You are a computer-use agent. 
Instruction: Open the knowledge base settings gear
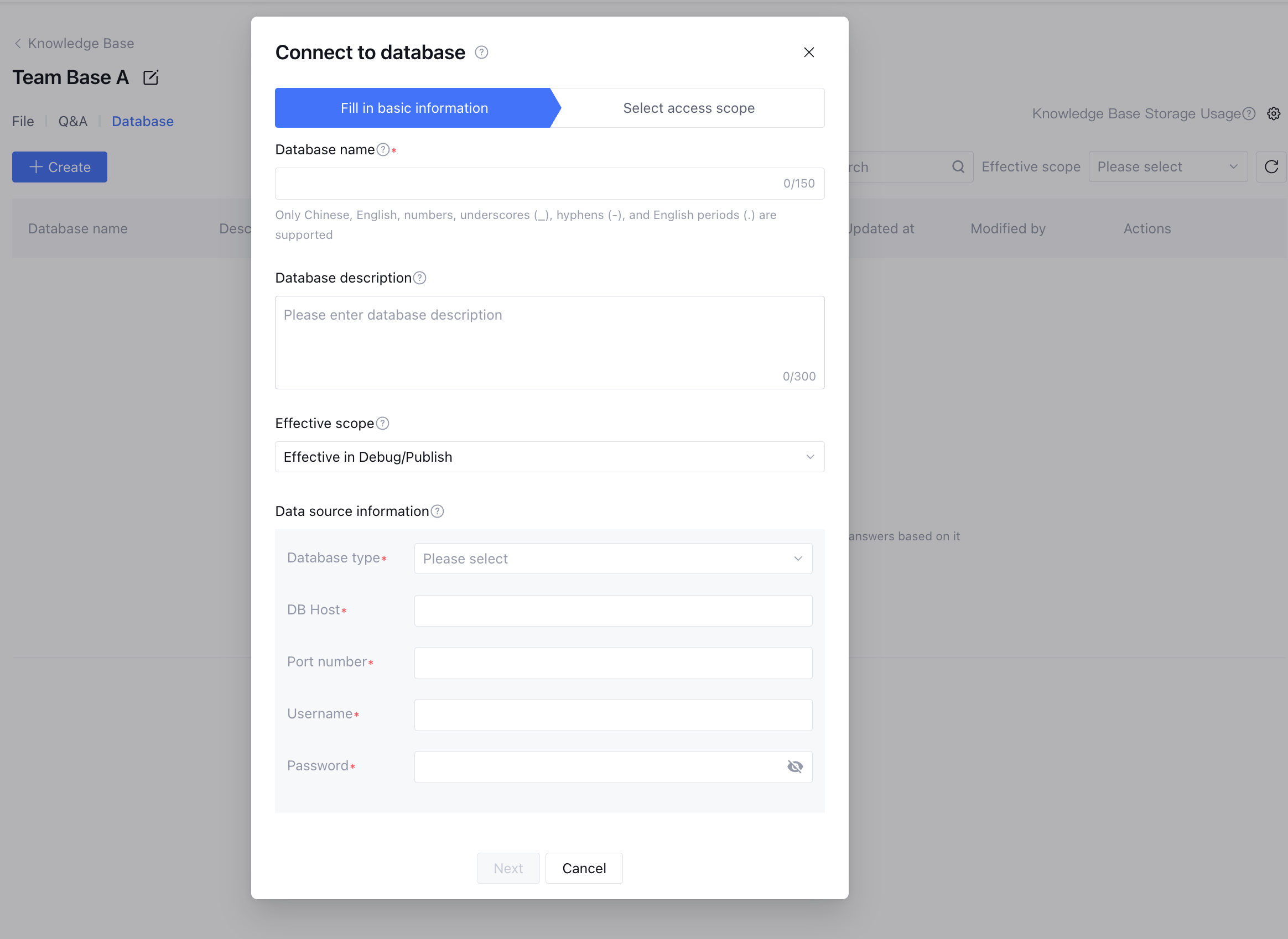(x=1274, y=114)
